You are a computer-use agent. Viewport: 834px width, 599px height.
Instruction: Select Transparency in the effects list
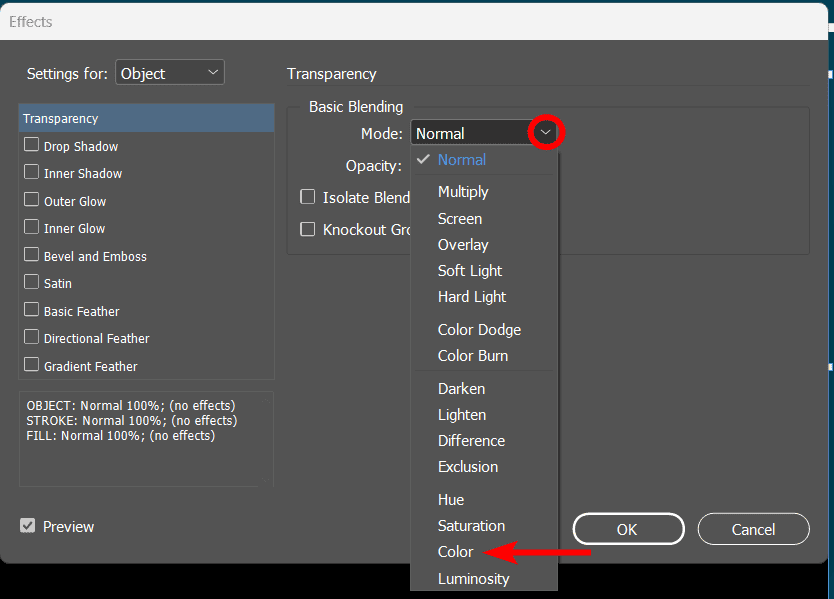pos(146,118)
